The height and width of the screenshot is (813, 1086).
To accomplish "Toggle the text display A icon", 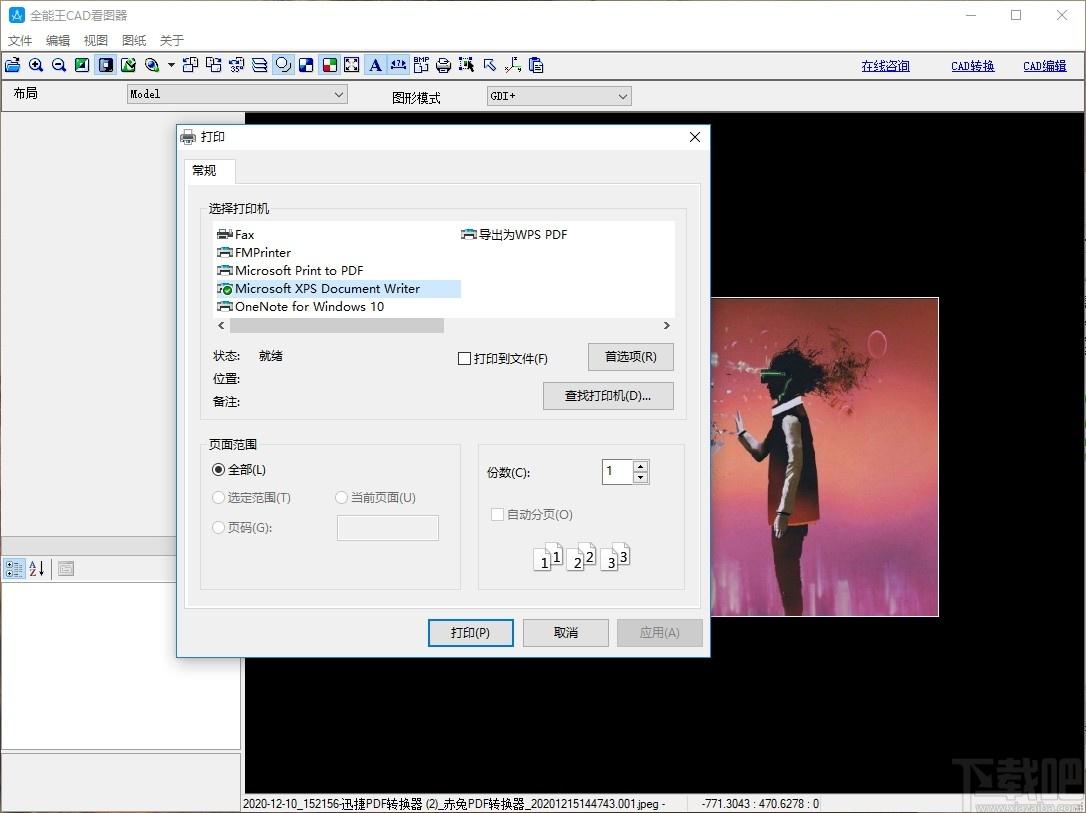I will tap(375, 65).
